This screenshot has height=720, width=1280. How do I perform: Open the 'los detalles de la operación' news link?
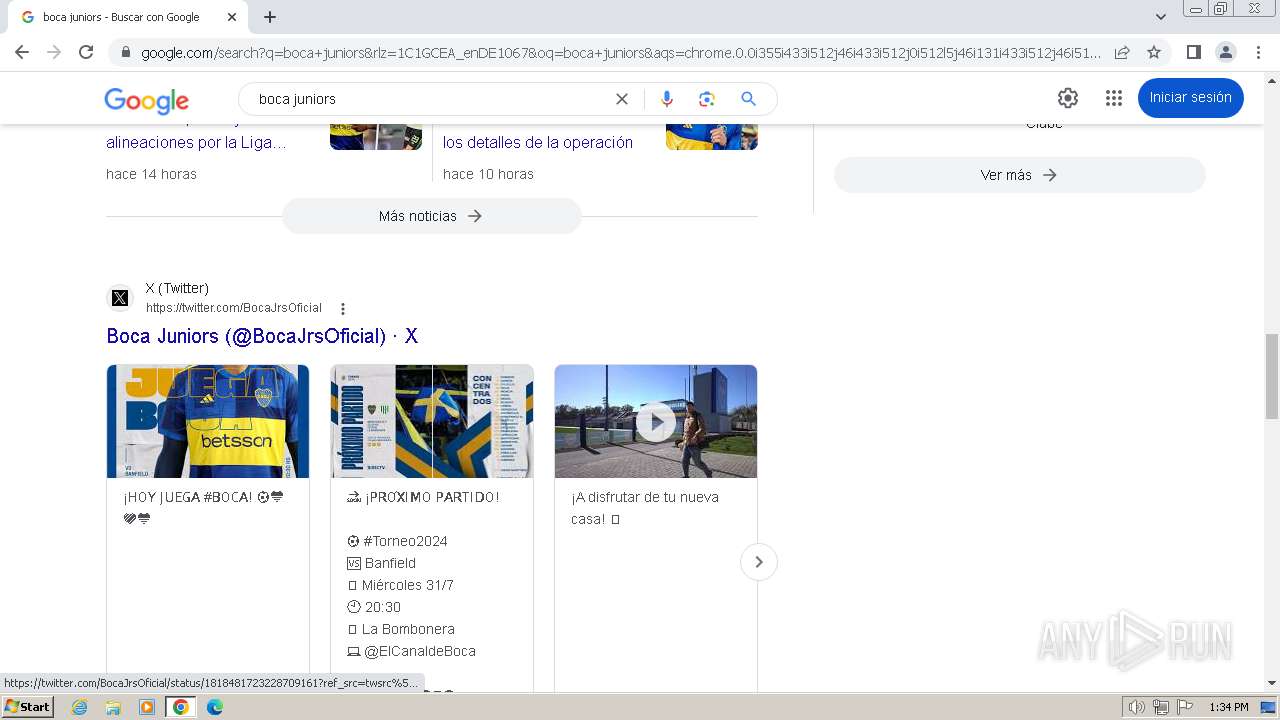pos(538,143)
